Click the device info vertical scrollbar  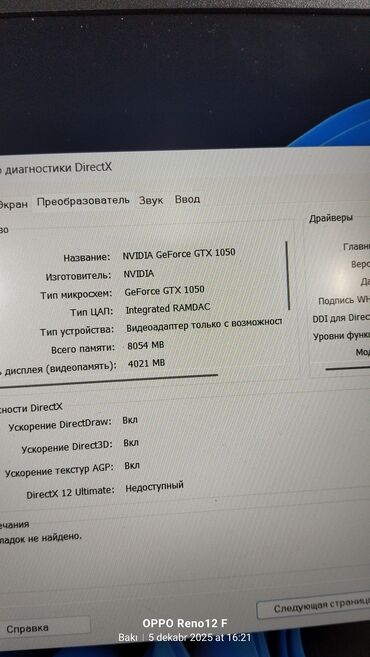pos(288,275)
